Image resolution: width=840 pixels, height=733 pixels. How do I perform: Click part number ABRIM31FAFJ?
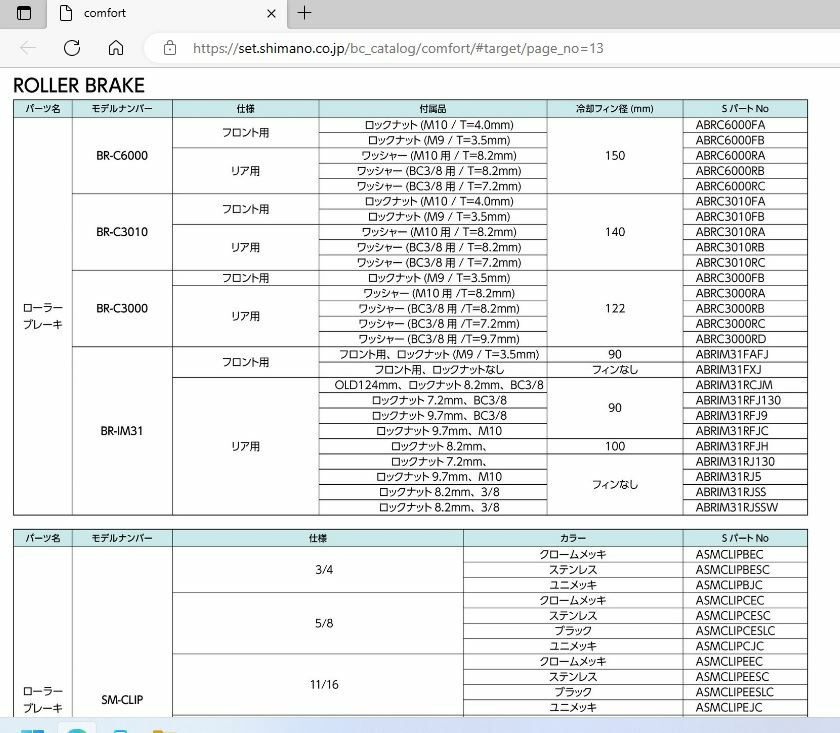pyautogui.click(x=732, y=354)
